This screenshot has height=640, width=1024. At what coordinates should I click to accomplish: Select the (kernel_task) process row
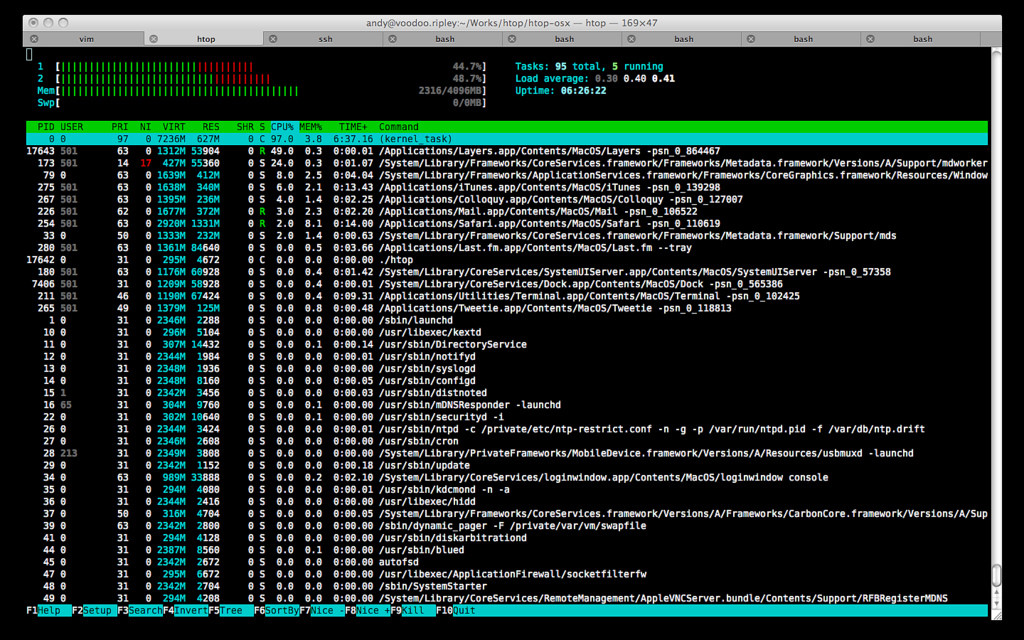pos(507,139)
